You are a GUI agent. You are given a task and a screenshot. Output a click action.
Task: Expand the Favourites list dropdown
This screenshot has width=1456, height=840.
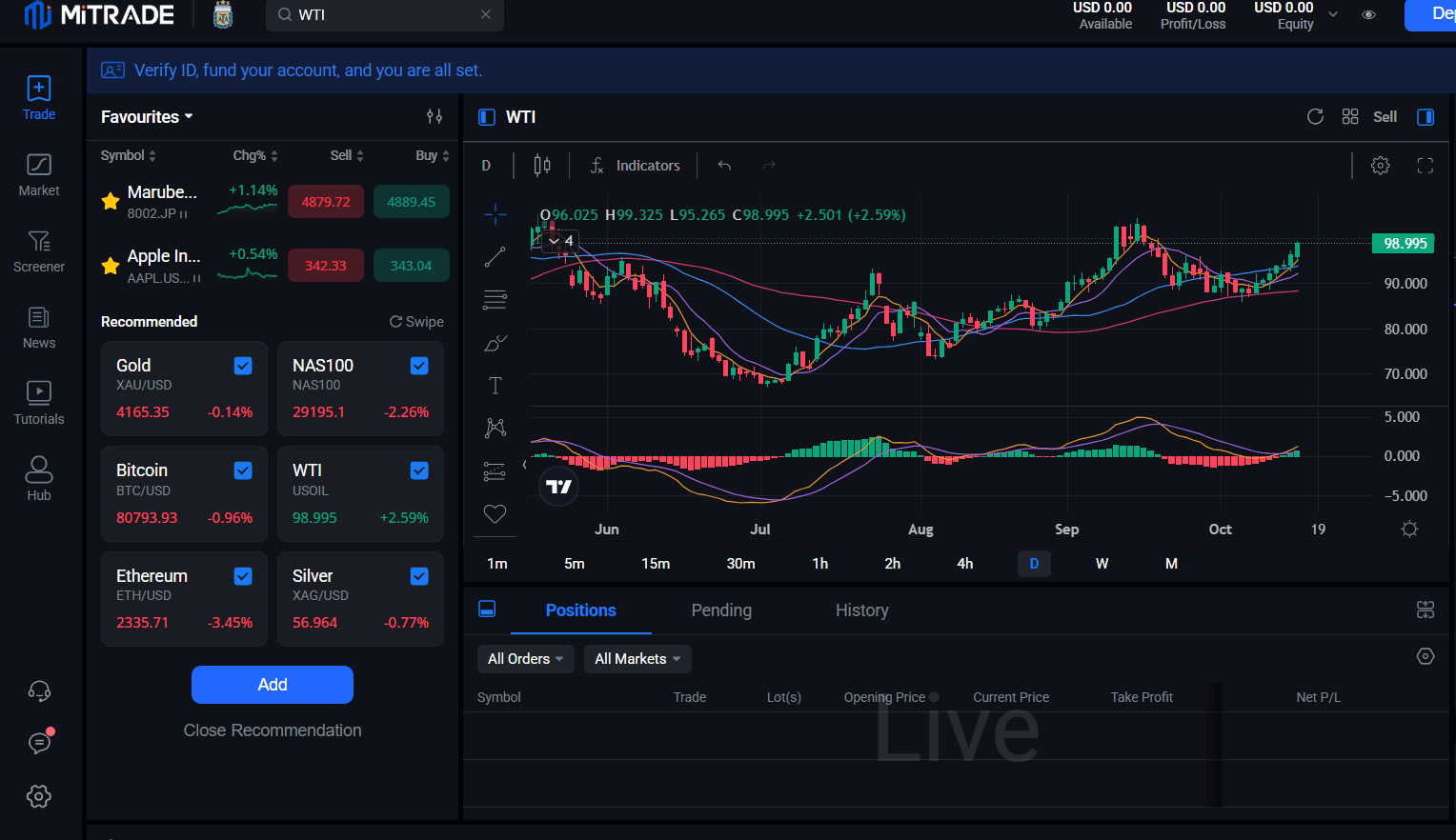click(x=147, y=117)
